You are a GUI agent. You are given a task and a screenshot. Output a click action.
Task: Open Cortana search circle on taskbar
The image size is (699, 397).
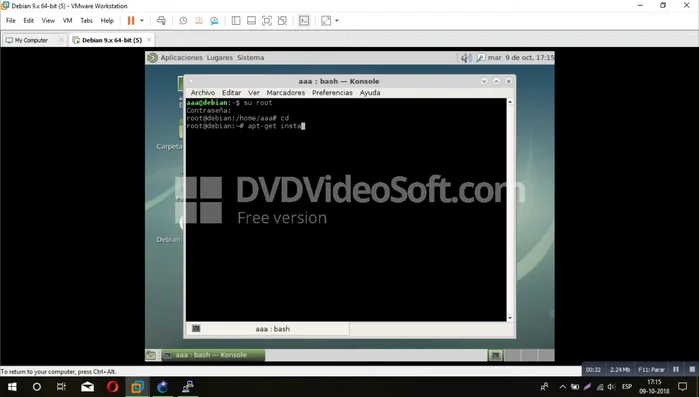coord(37,387)
